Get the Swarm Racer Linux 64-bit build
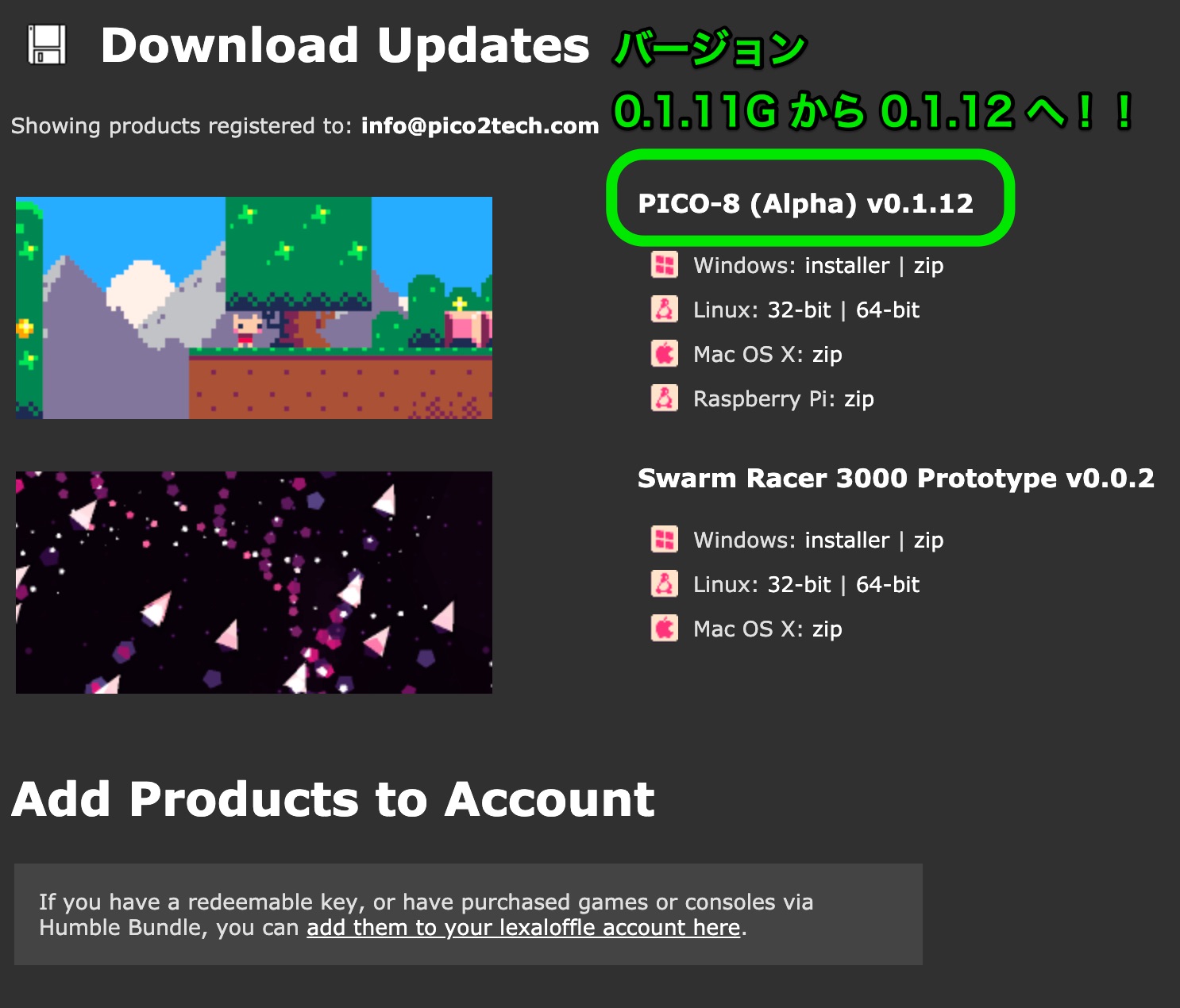The image size is (1180, 1008). pos(888,584)
